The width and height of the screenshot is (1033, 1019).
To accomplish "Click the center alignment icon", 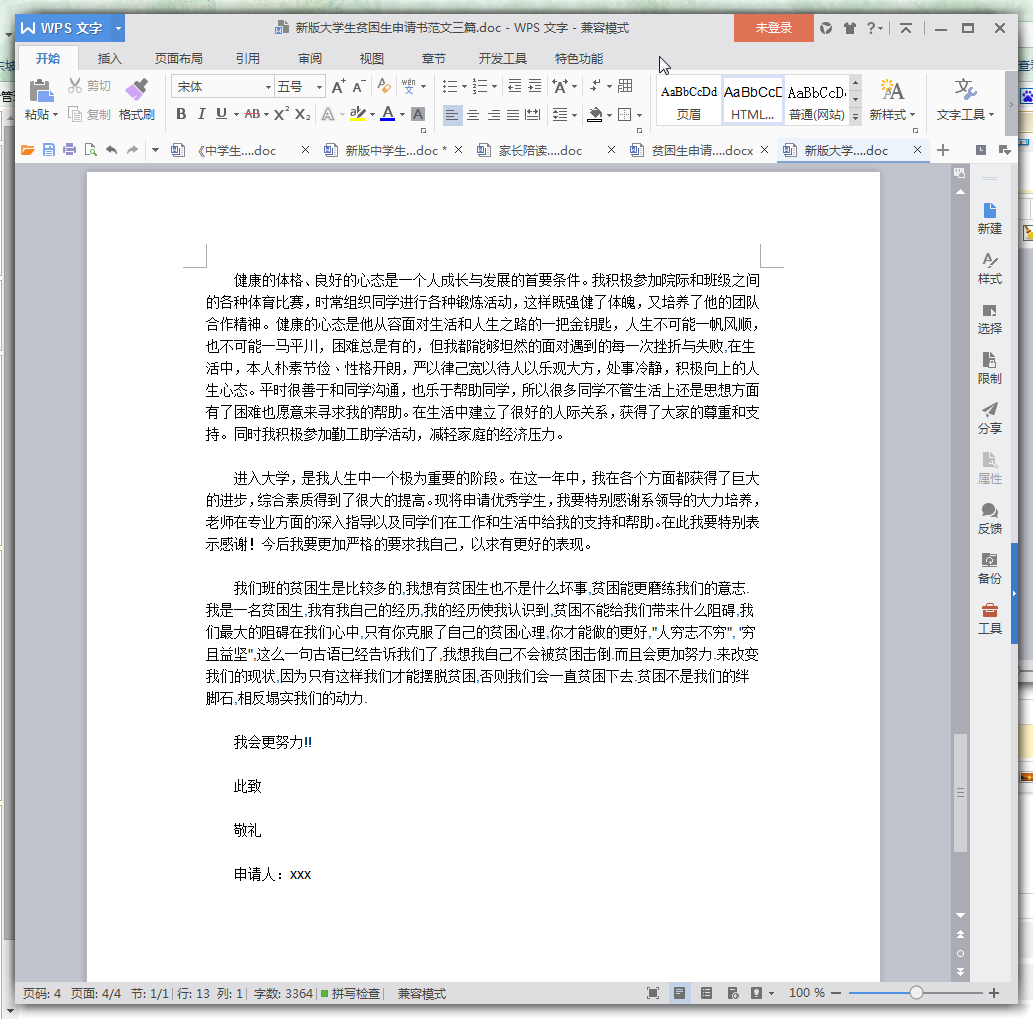I will click(473, 115).
